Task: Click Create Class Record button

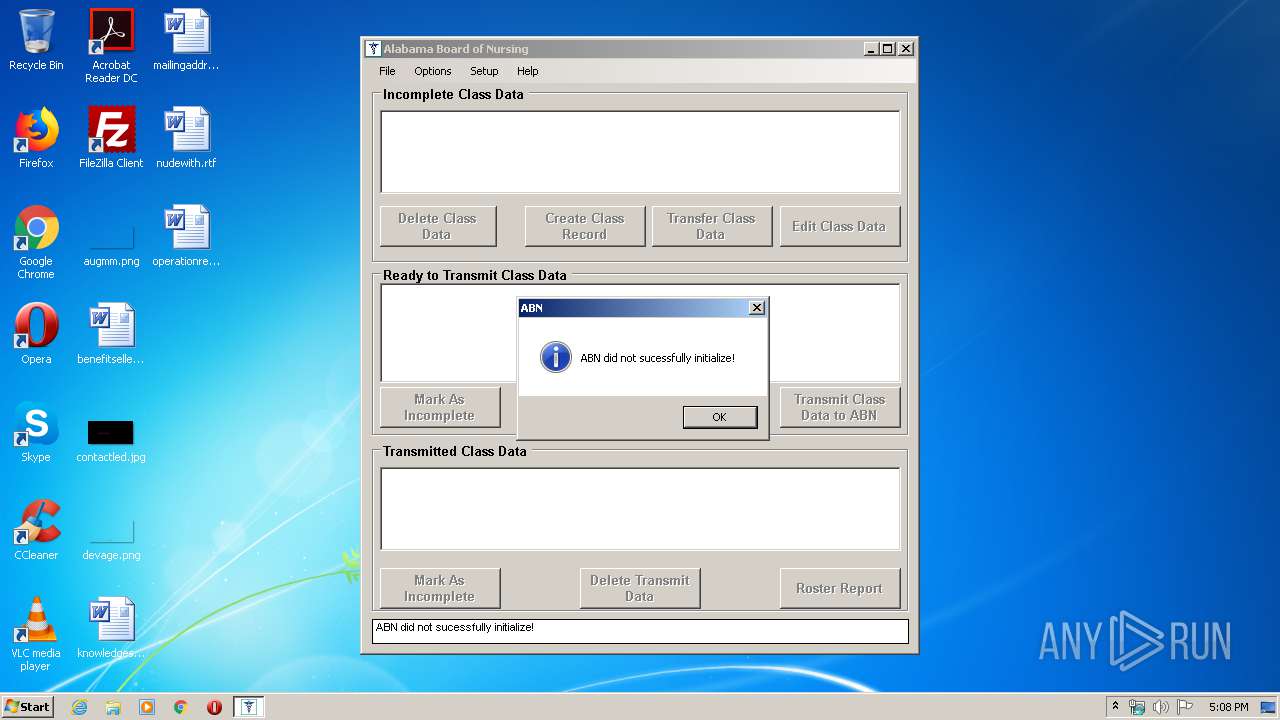Action: [x=585, y=226]
